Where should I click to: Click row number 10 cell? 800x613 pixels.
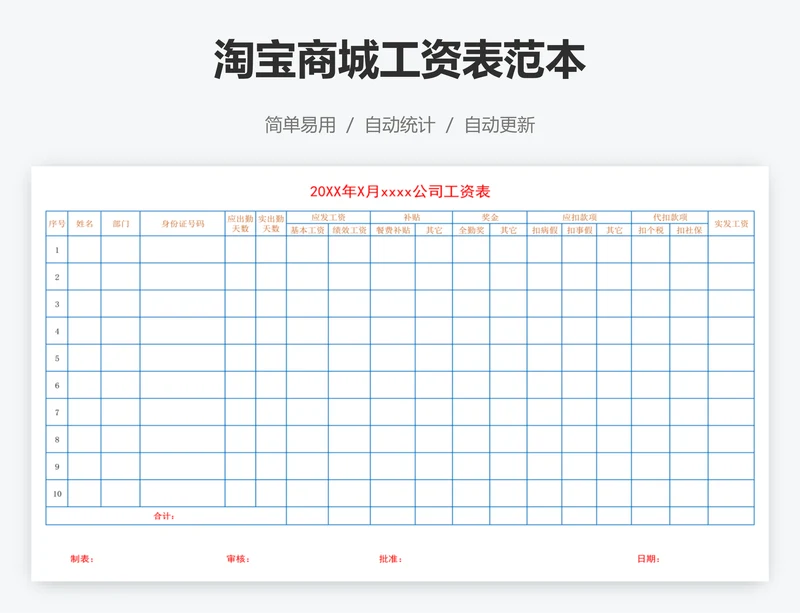pos(57,493)
